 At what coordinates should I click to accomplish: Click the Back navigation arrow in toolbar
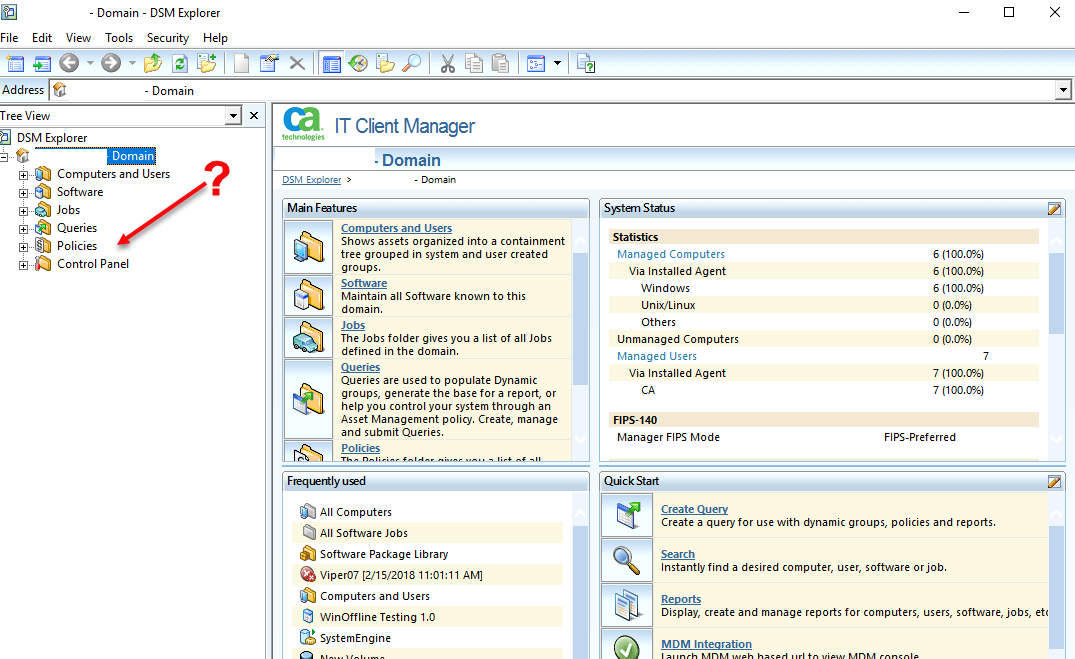coord(68,63)
